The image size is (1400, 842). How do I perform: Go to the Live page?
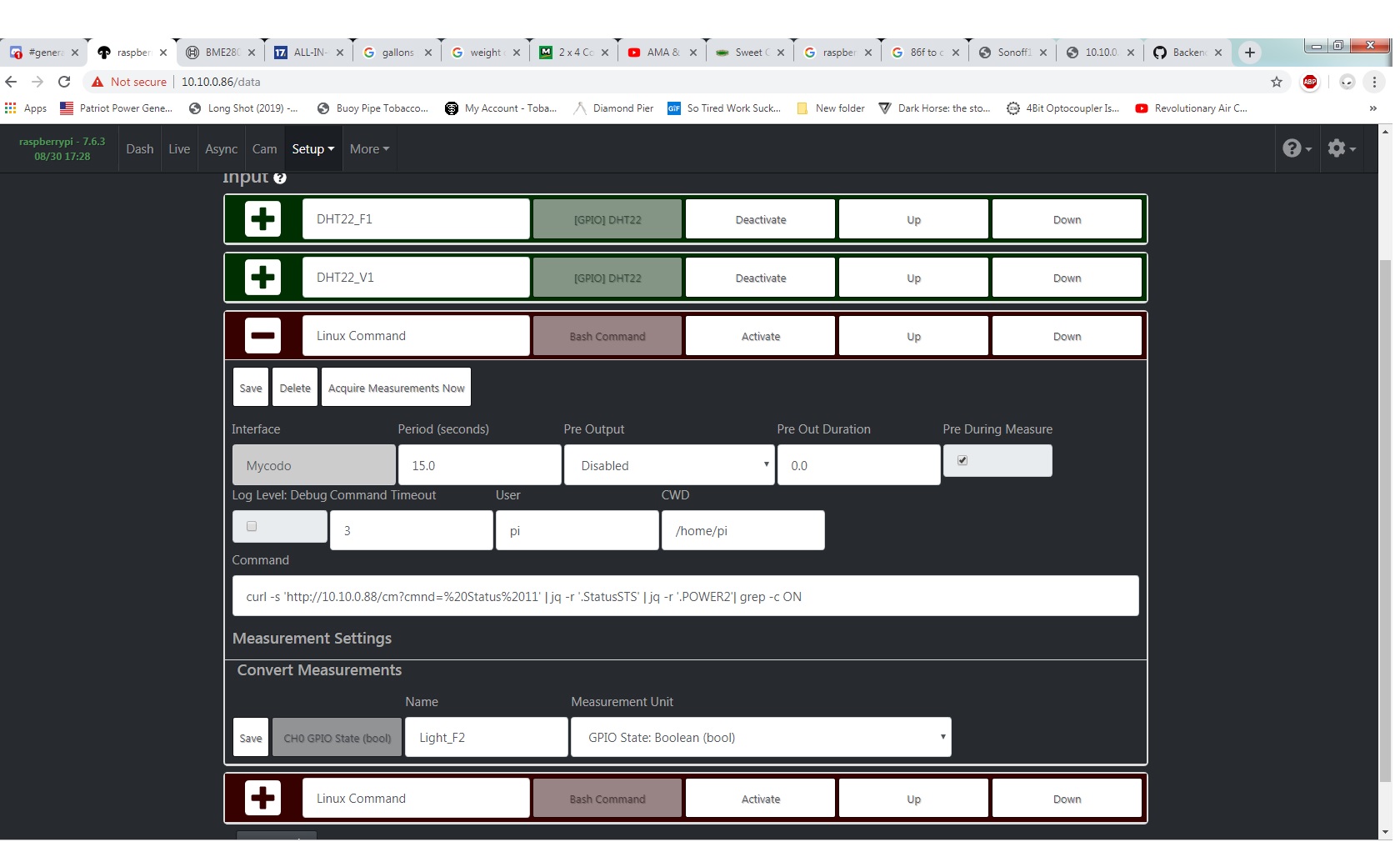(x=179, y=149)
